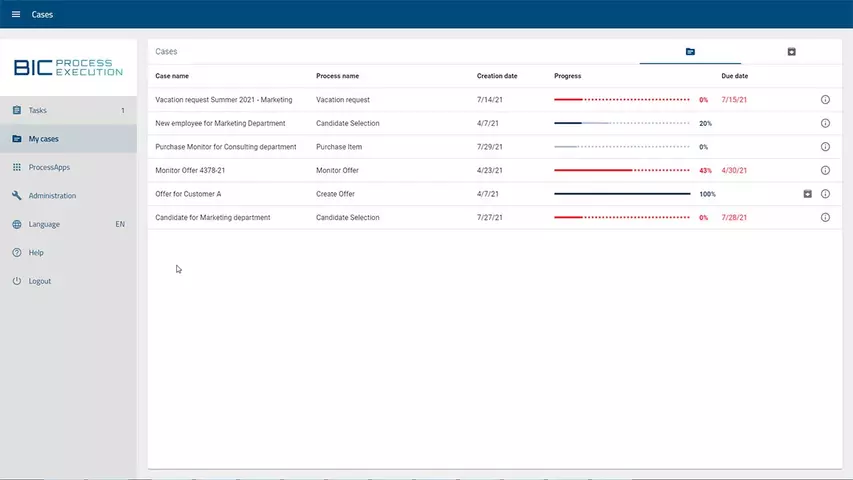Open the Help page
Image resolution: width=853 pixels, height=480 pixels.
pyautogui.click(x=36, y=253)
